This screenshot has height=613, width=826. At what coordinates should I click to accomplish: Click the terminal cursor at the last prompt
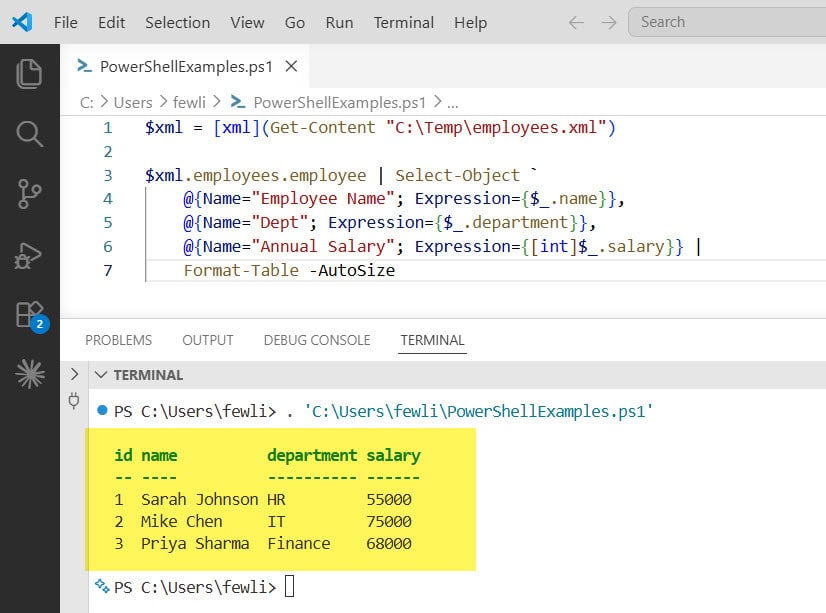click(289, 586)
